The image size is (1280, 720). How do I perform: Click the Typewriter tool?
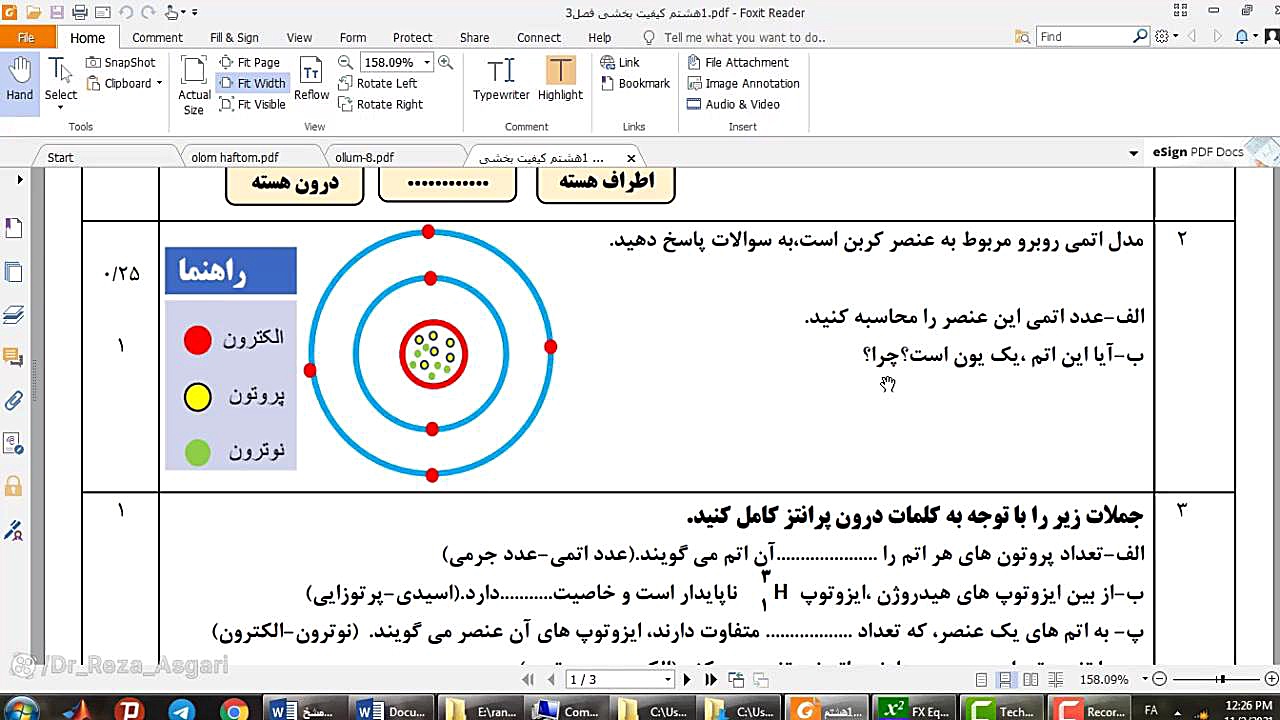click(500, 80)
